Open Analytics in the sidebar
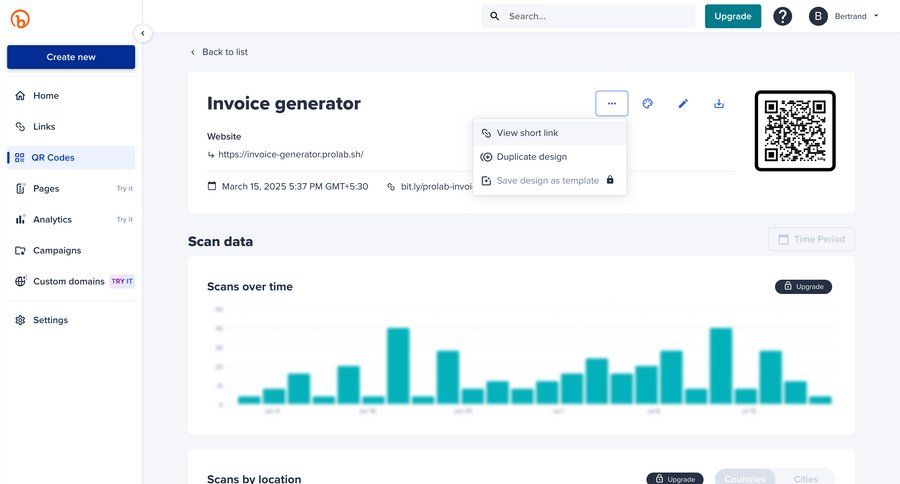Image resolution: width=900 pixels, height=484 pixels. 71,219
